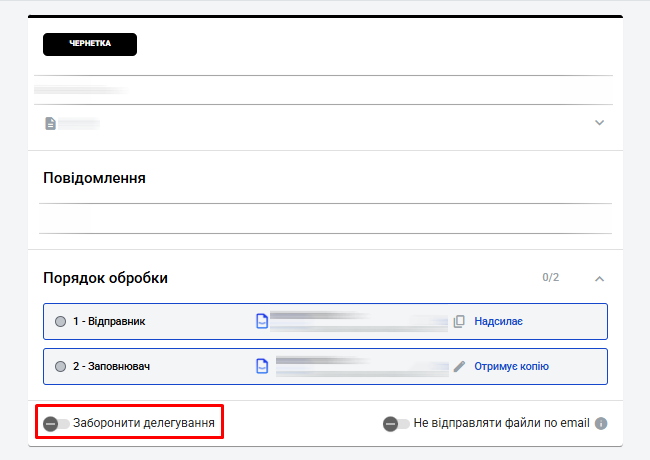Click the Повідомлення message input field

[325, 218]
